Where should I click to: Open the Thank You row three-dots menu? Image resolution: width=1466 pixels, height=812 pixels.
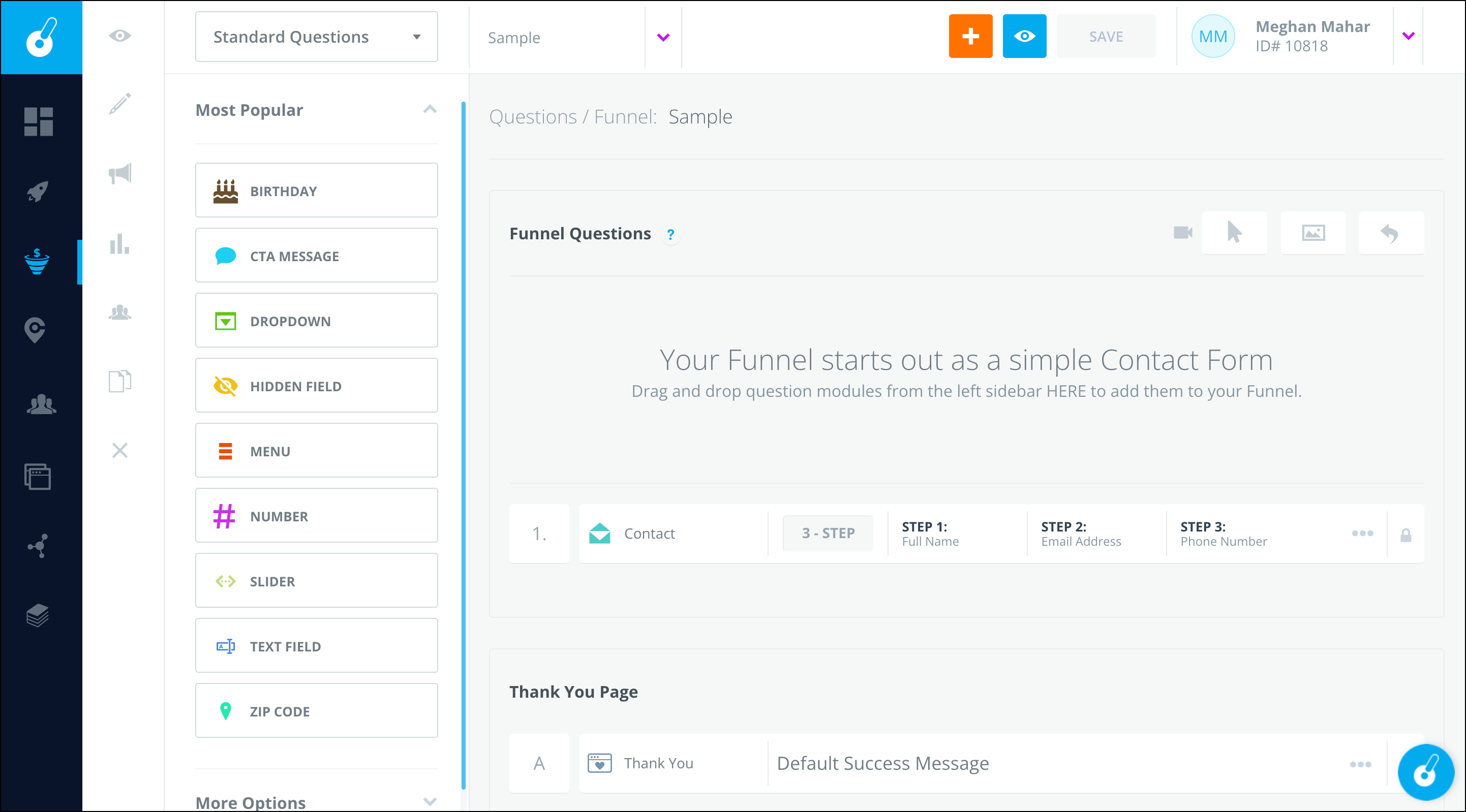1361,764
